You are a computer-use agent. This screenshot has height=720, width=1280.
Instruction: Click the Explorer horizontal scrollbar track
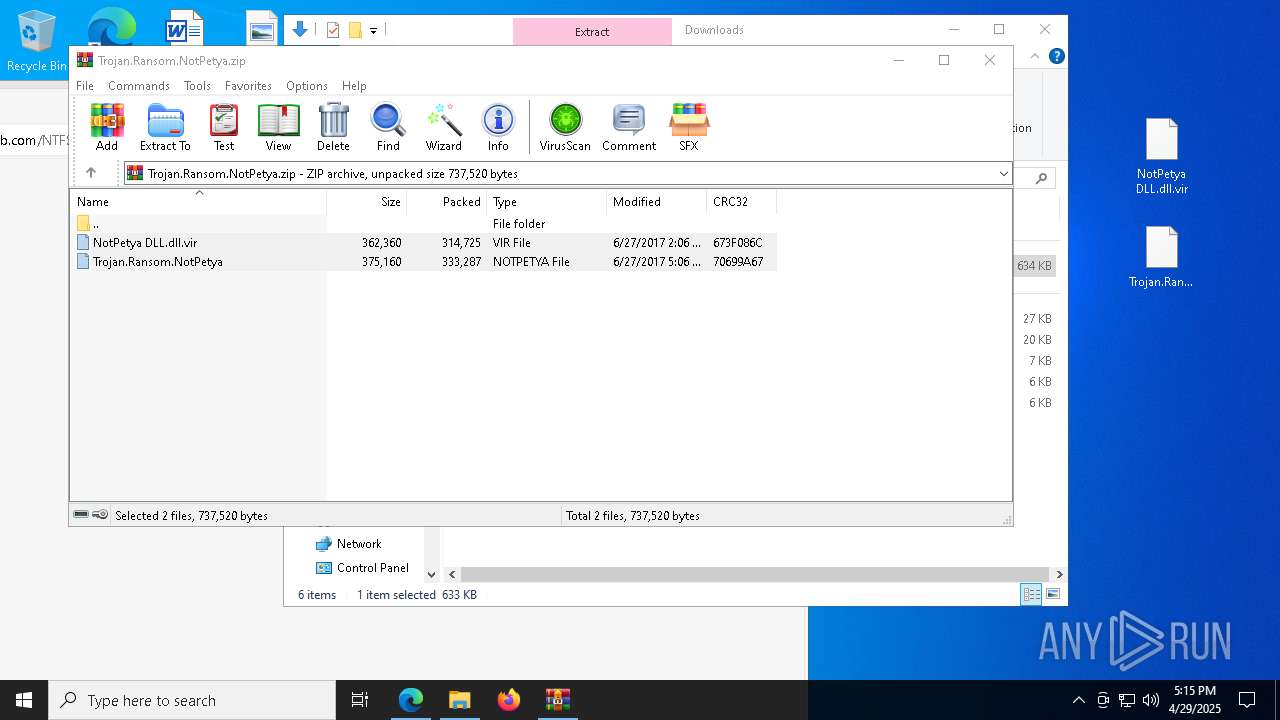coord(755,575)
